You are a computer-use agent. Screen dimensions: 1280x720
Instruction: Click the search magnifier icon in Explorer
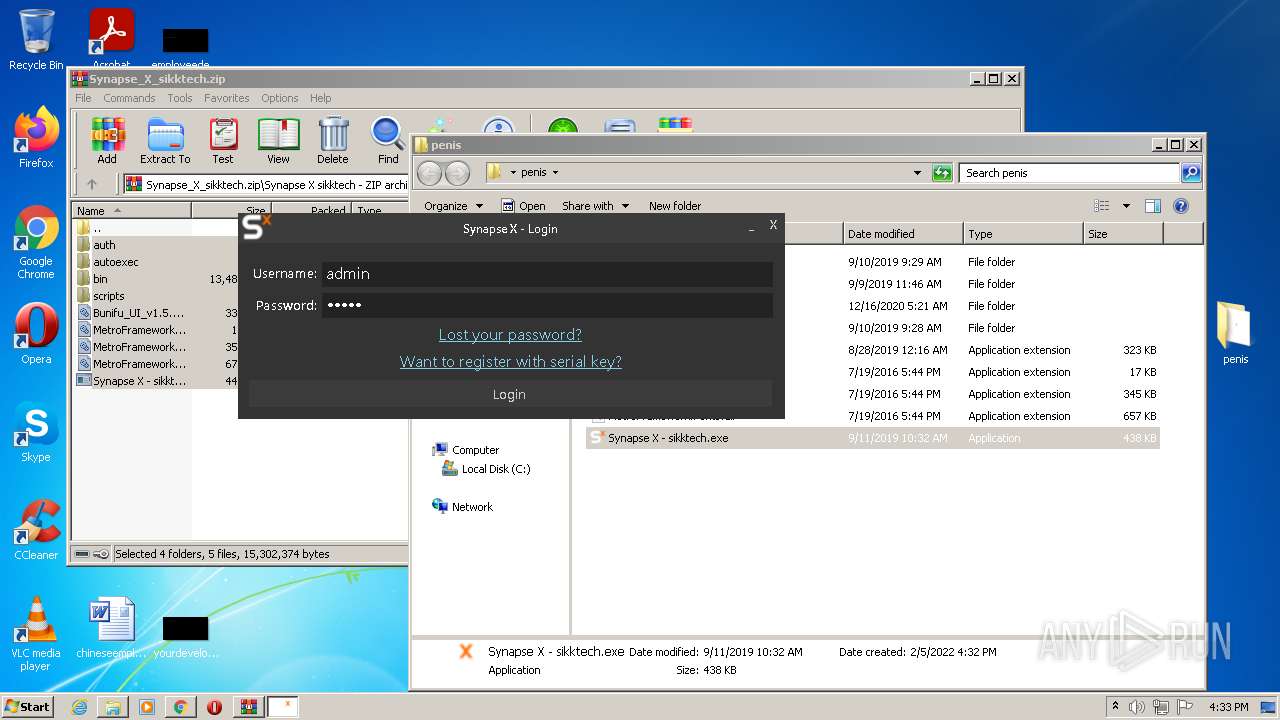(1190, 173)
